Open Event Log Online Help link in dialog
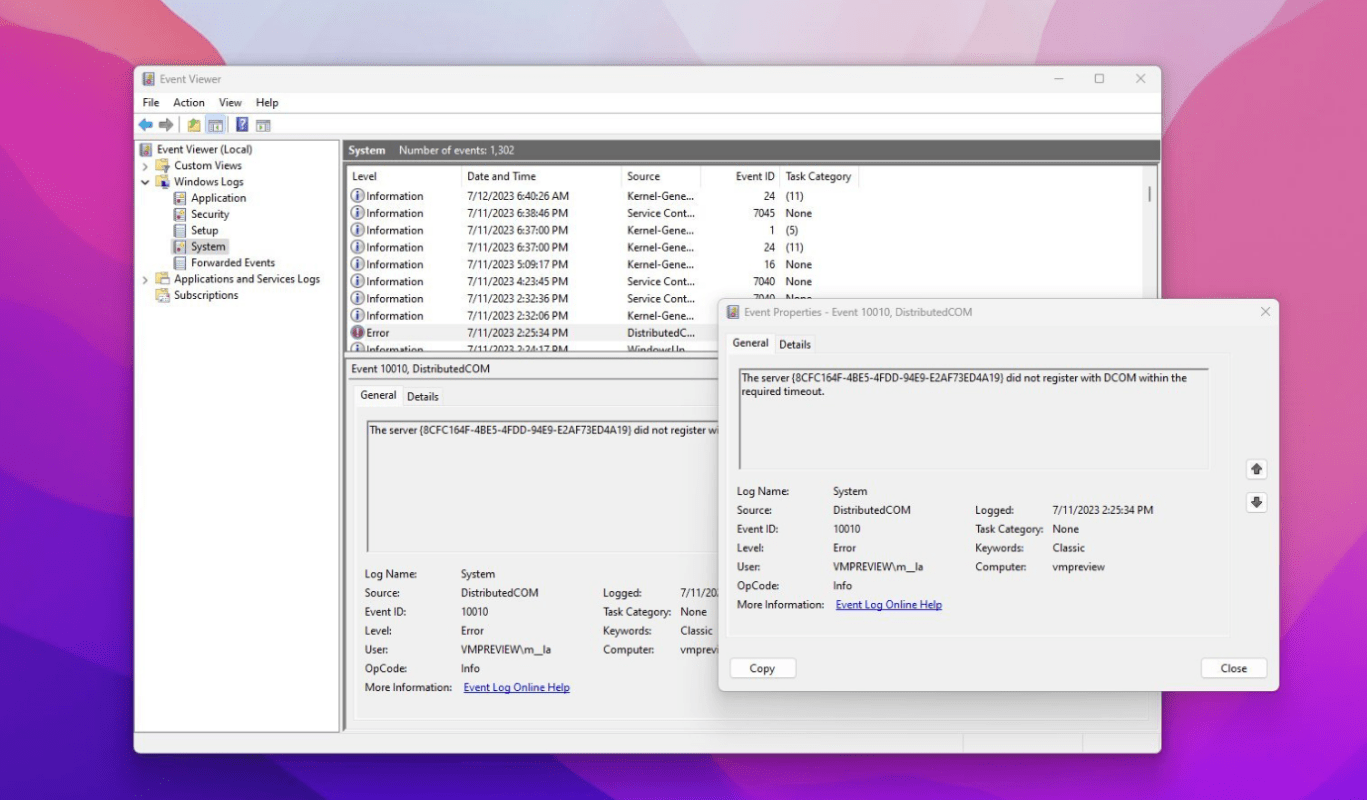 888,604
